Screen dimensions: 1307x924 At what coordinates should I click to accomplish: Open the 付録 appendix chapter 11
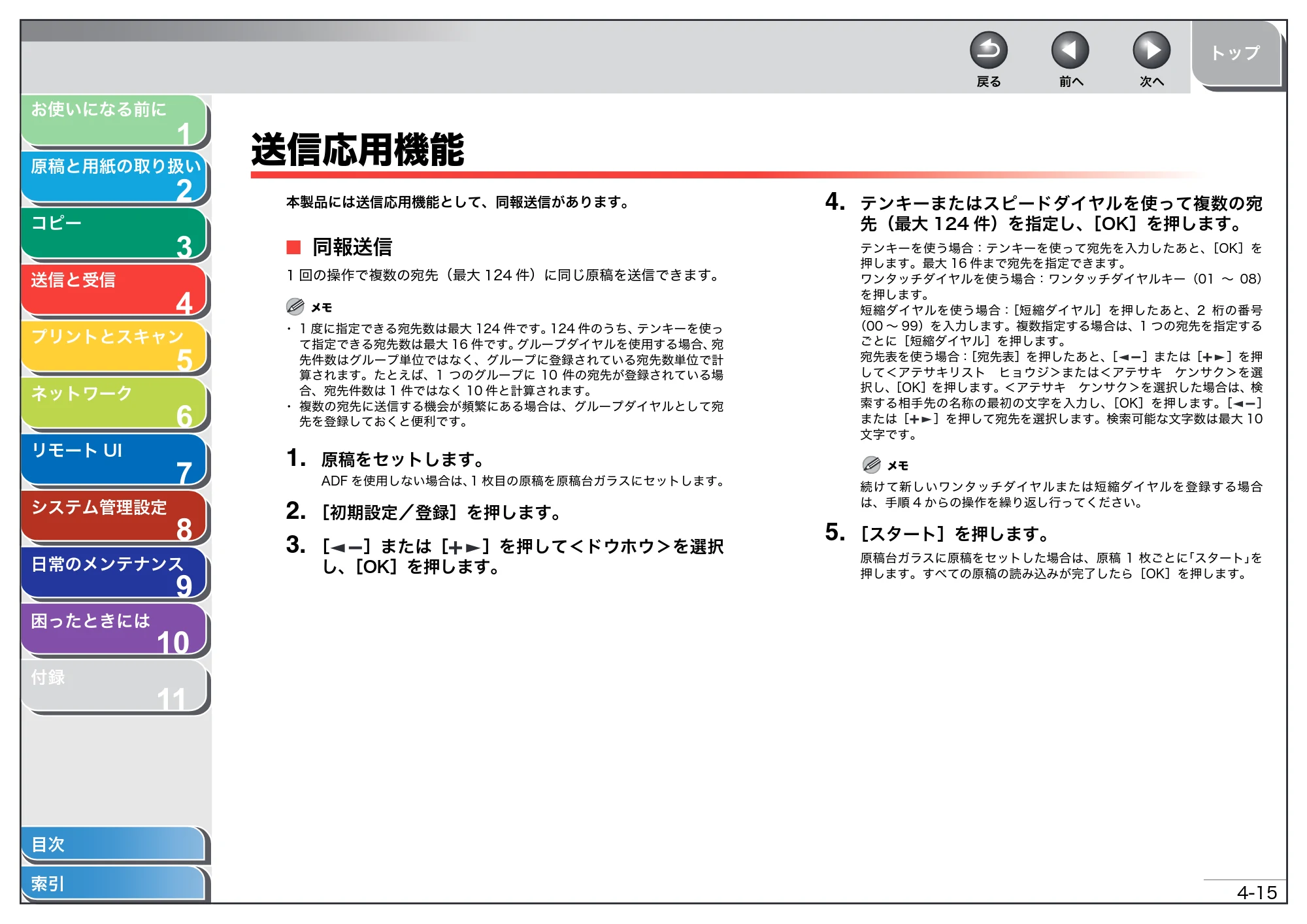[114, 687]
